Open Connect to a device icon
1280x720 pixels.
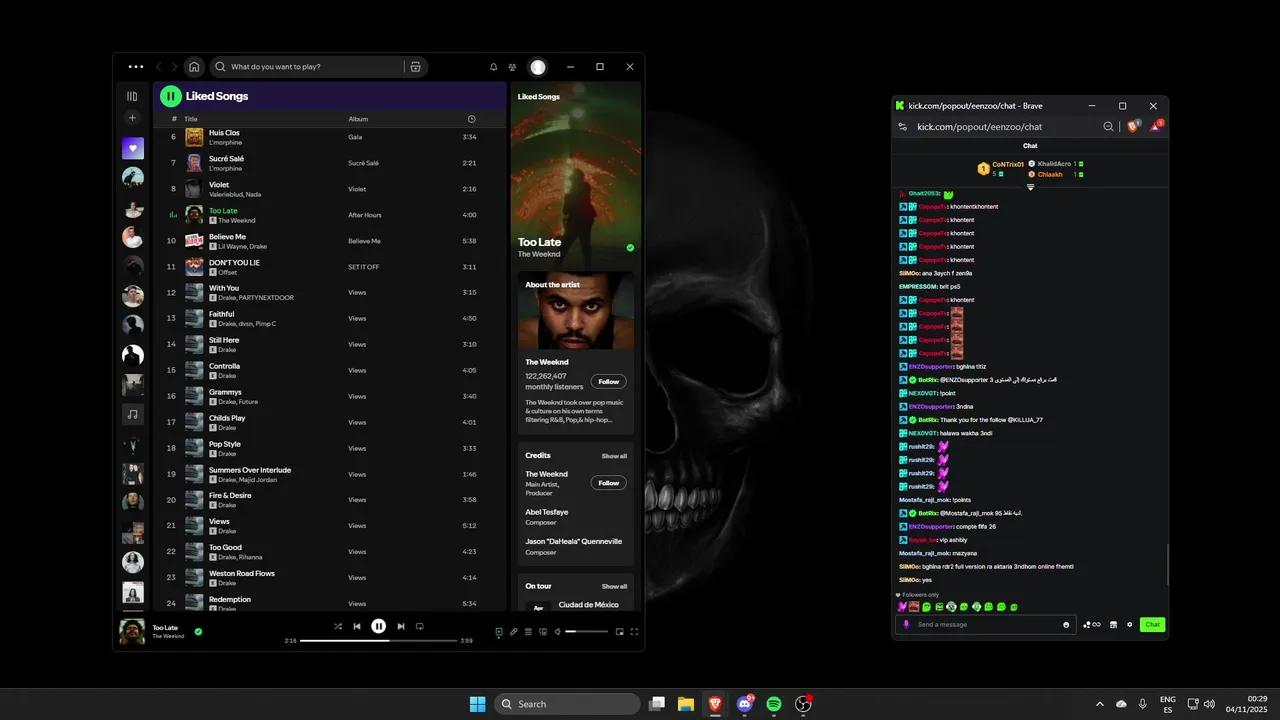pos(543,631)
